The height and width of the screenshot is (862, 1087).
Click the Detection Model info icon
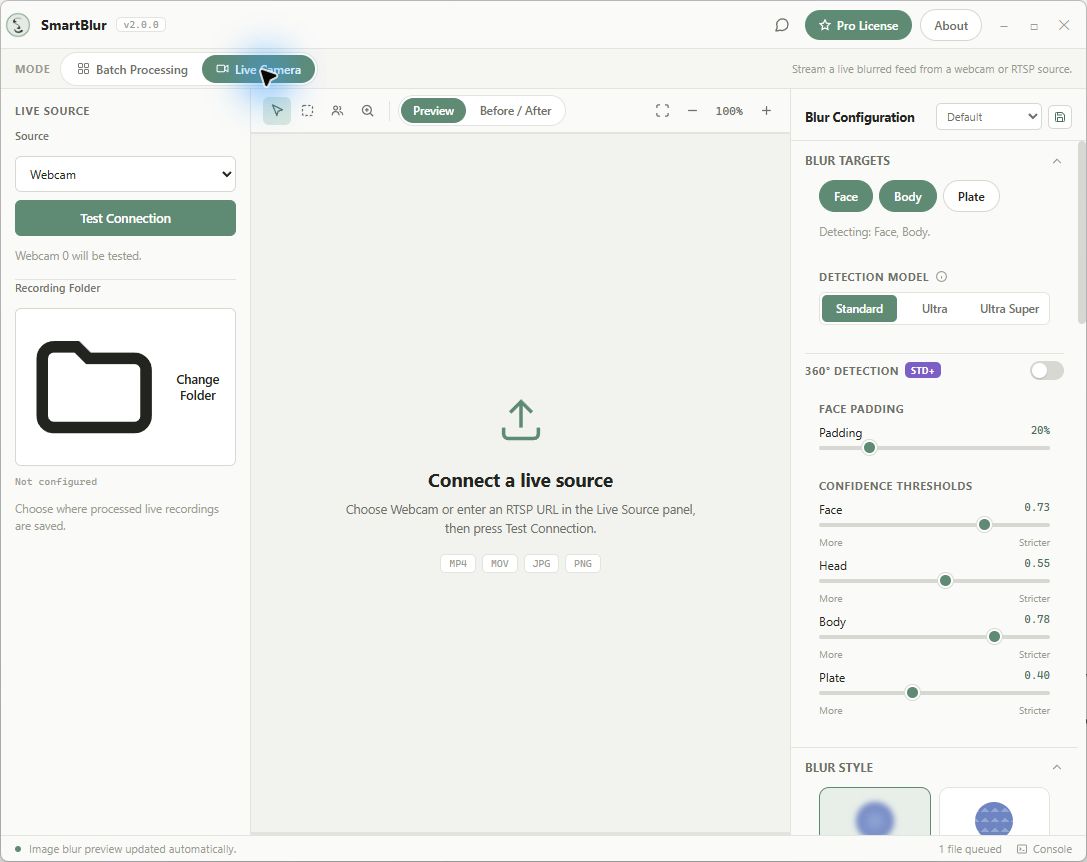(941, 277)
